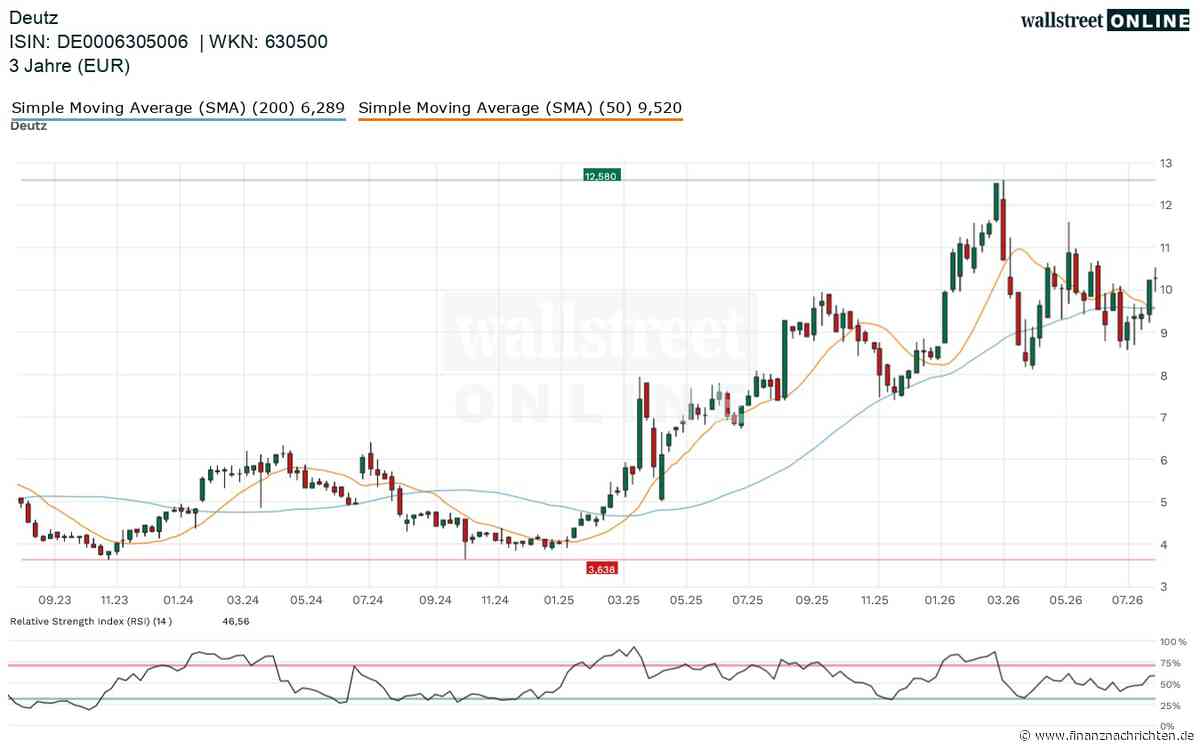
Task: Select the 3 Jahre (EUR) timeframe label
Action: pos(69,66)
